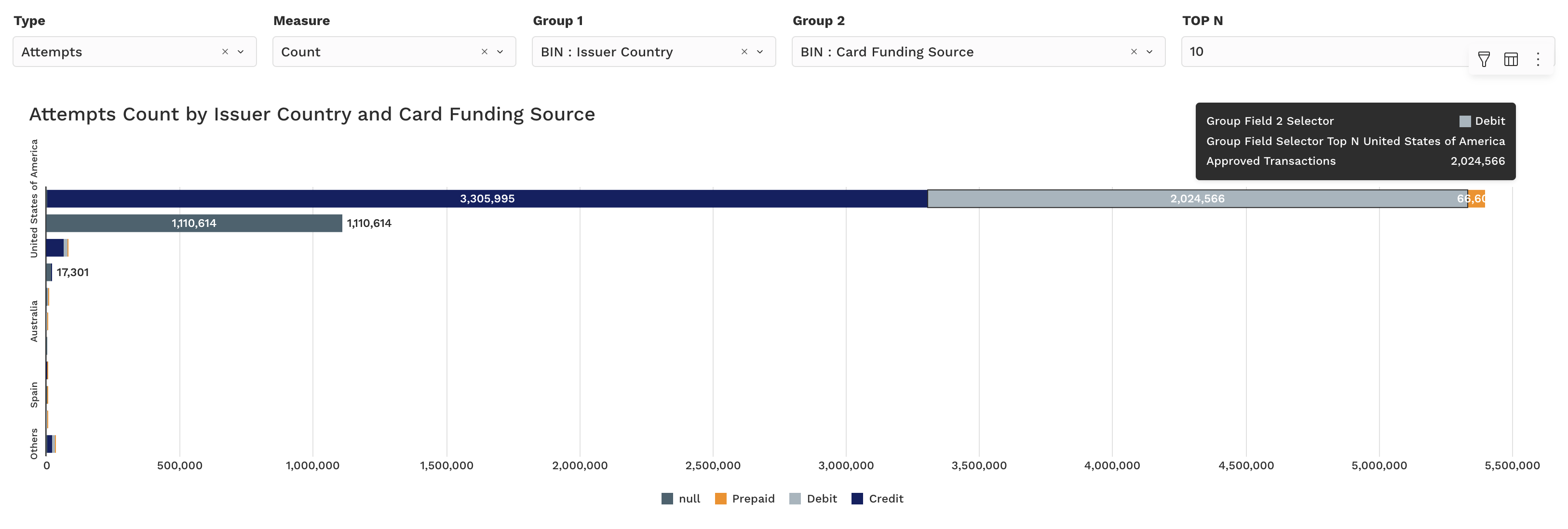Screen dimensions: 1568x529
Task: Toggle the Credit legend entry
Action: [877, 499]
